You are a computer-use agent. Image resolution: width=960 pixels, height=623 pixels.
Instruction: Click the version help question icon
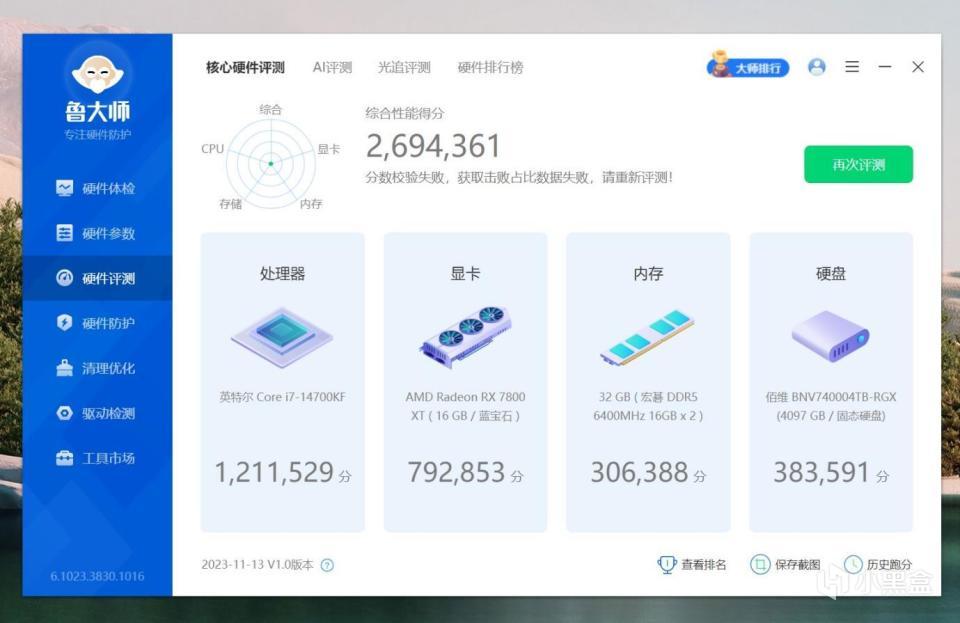[x=328, y=565]
